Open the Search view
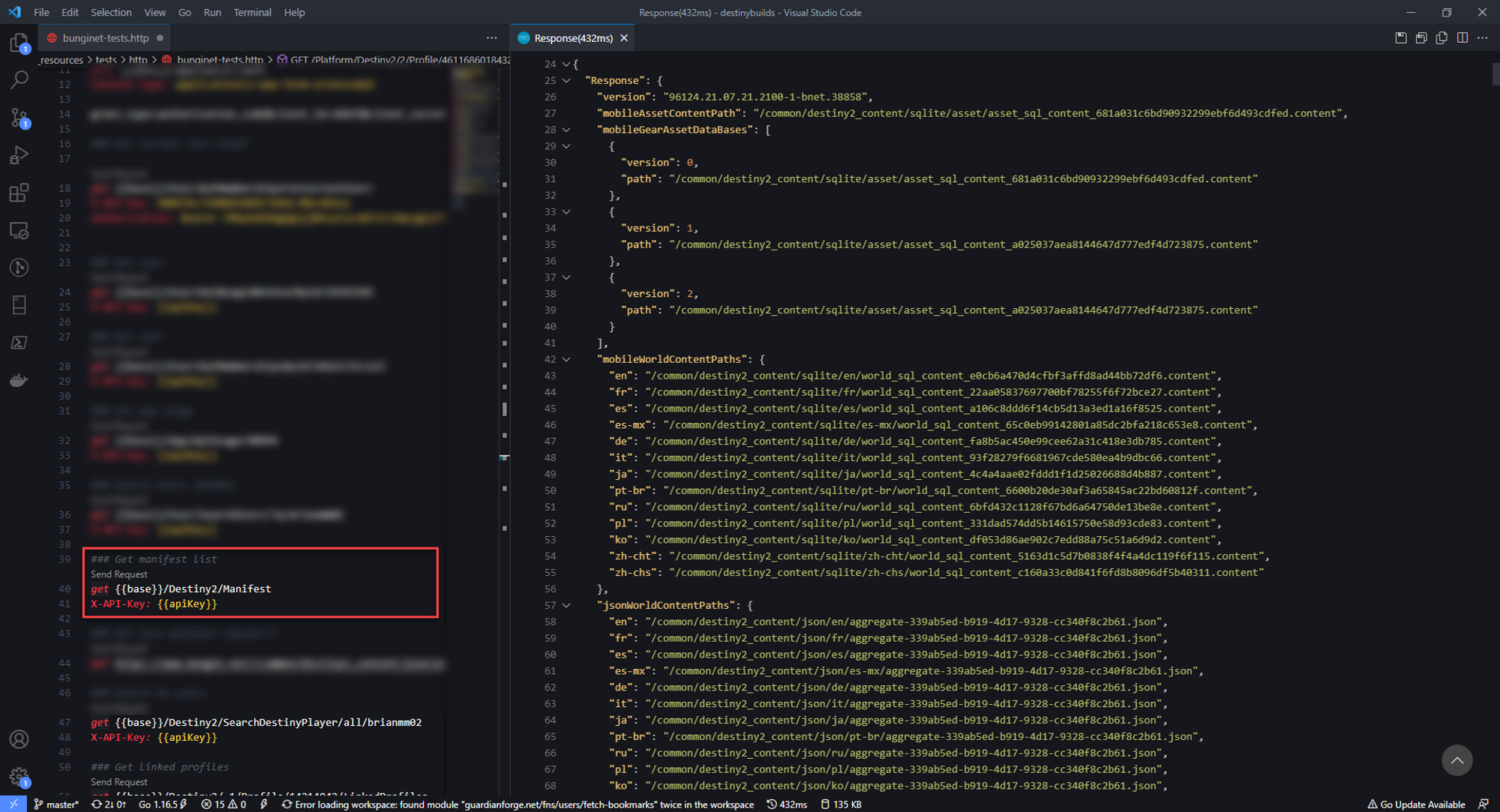 coord(19,79)
